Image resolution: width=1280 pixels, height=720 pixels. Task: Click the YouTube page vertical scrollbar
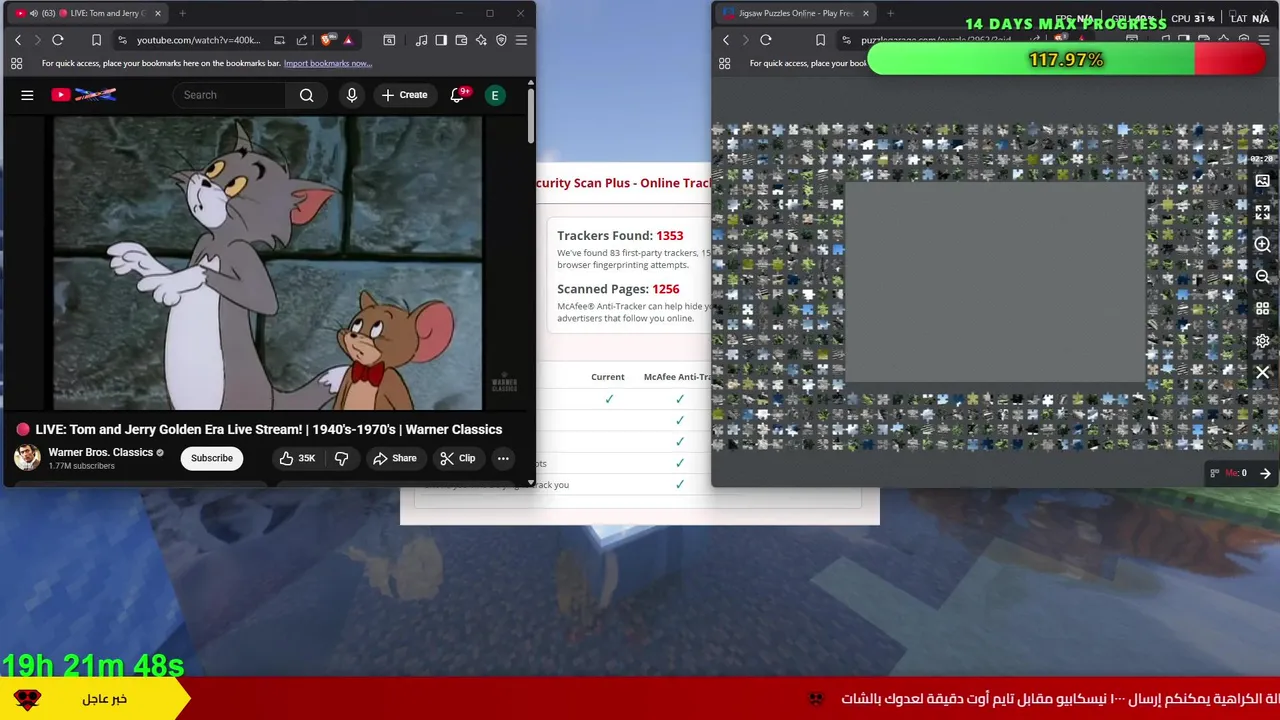tap(530, 116)
